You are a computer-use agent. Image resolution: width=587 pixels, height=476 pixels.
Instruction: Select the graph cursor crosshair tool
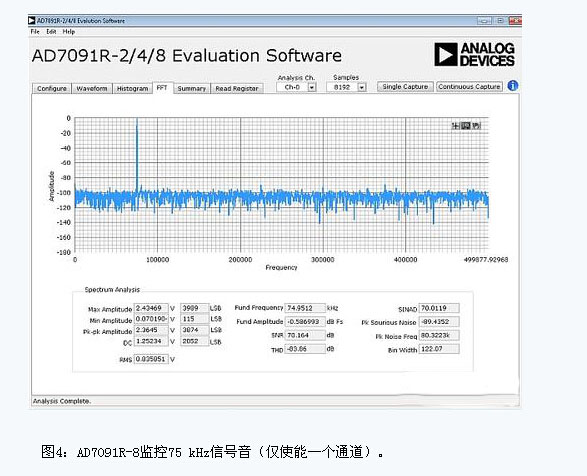click(456, 126)
